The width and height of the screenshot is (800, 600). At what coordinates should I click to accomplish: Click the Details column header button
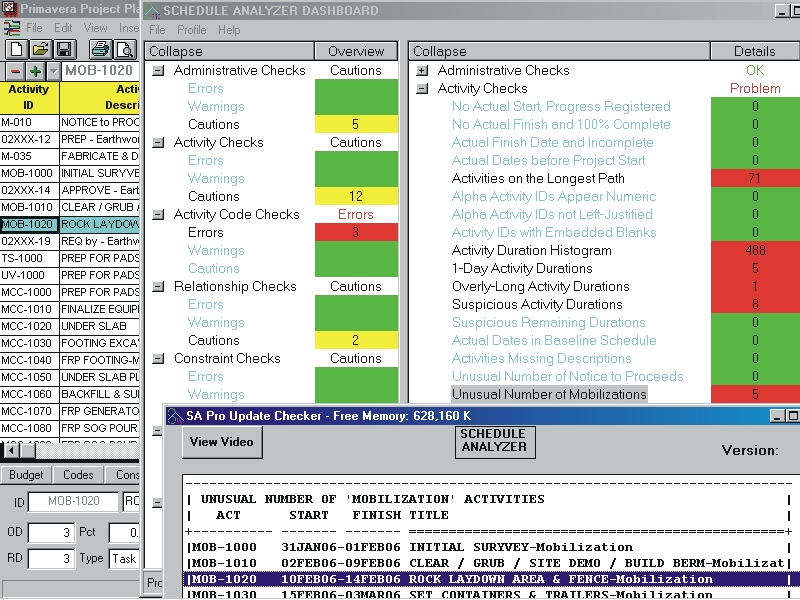click(x=755, y=52)
